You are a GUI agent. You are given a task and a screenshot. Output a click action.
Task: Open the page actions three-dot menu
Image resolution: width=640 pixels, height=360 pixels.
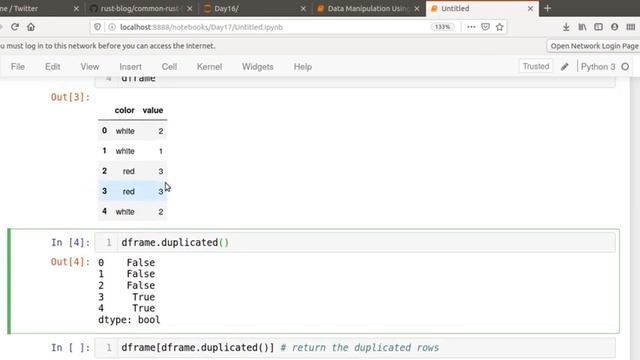pos(471,27)
